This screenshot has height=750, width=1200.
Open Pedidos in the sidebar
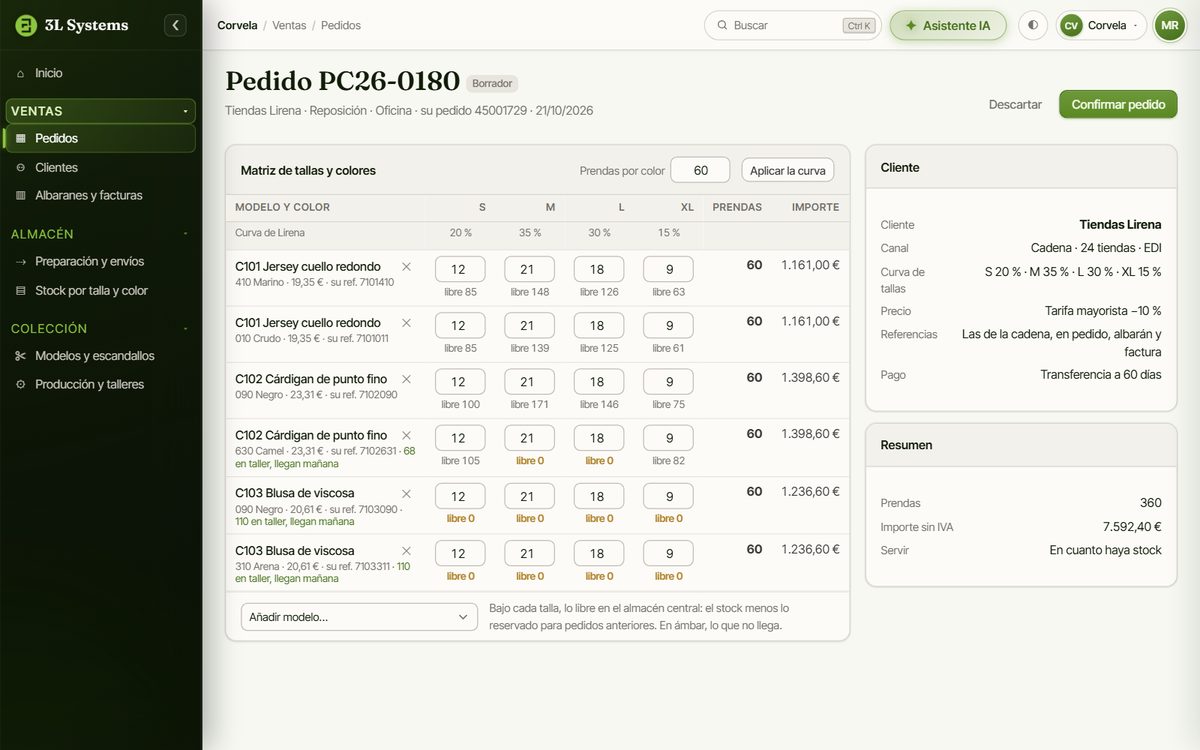click(101, 138)
